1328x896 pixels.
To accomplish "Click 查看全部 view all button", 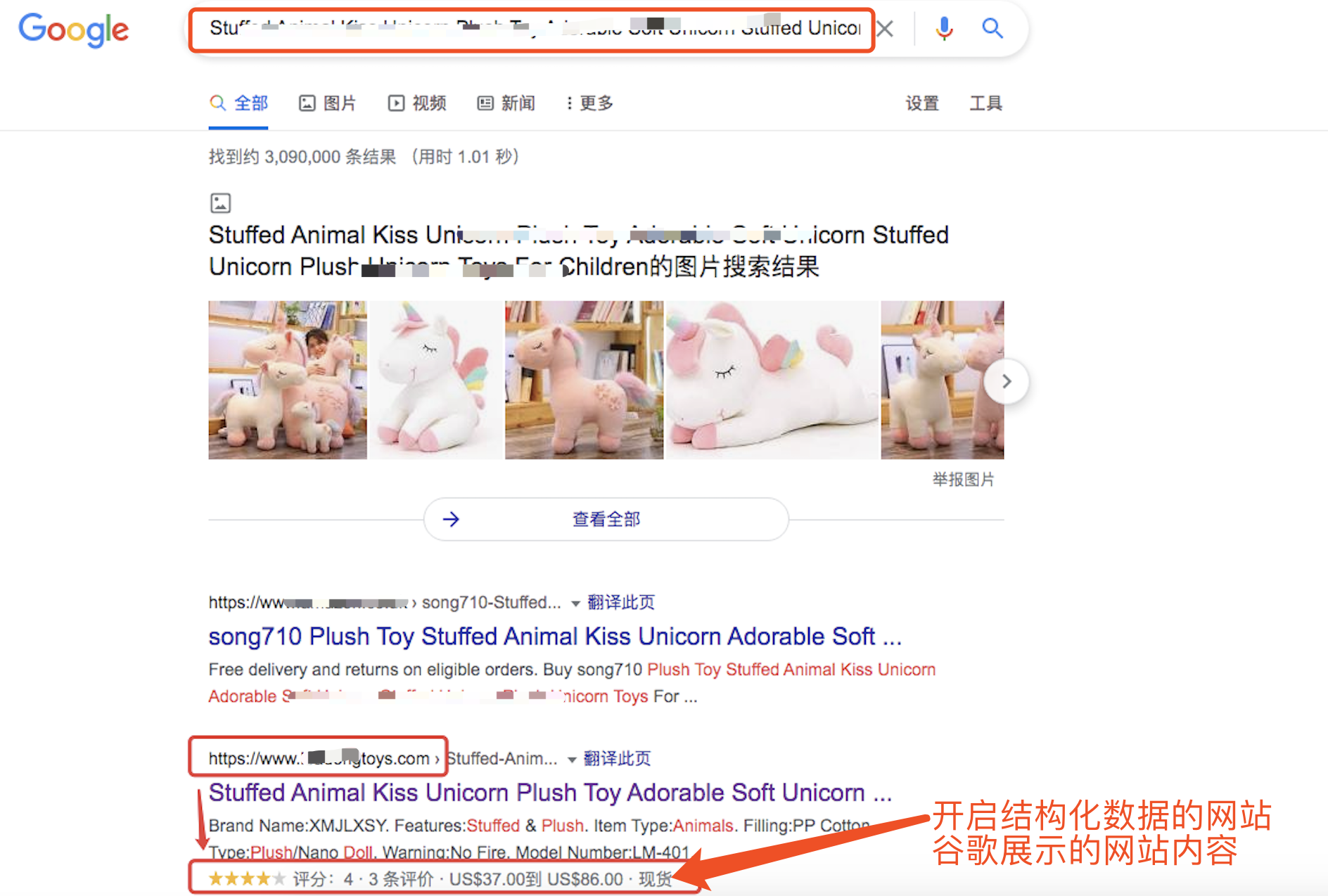I will coord(606,519).
